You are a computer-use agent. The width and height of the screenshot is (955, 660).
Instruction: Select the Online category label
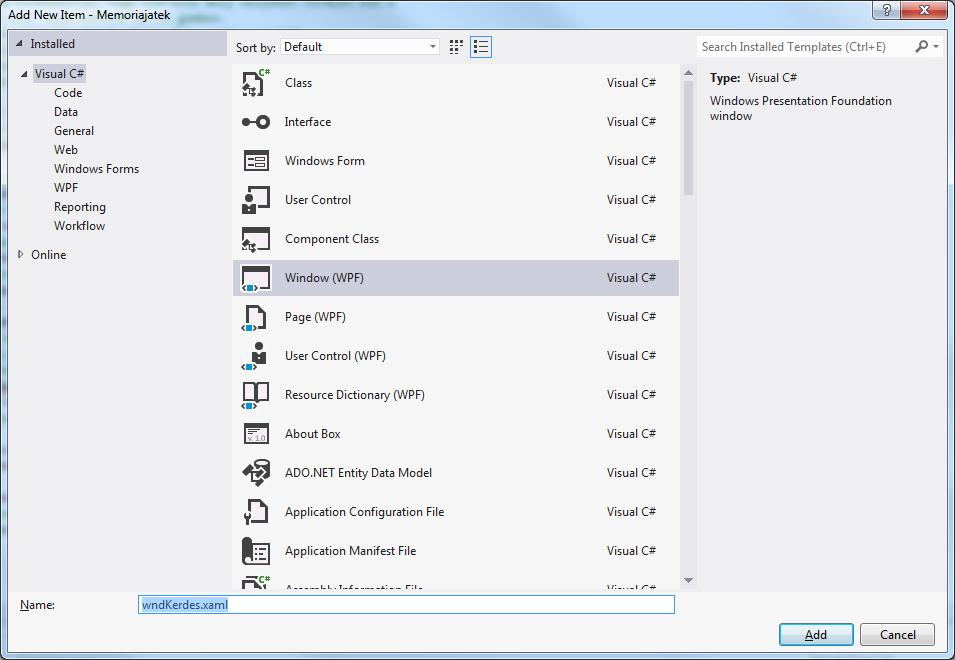point(49,255)
